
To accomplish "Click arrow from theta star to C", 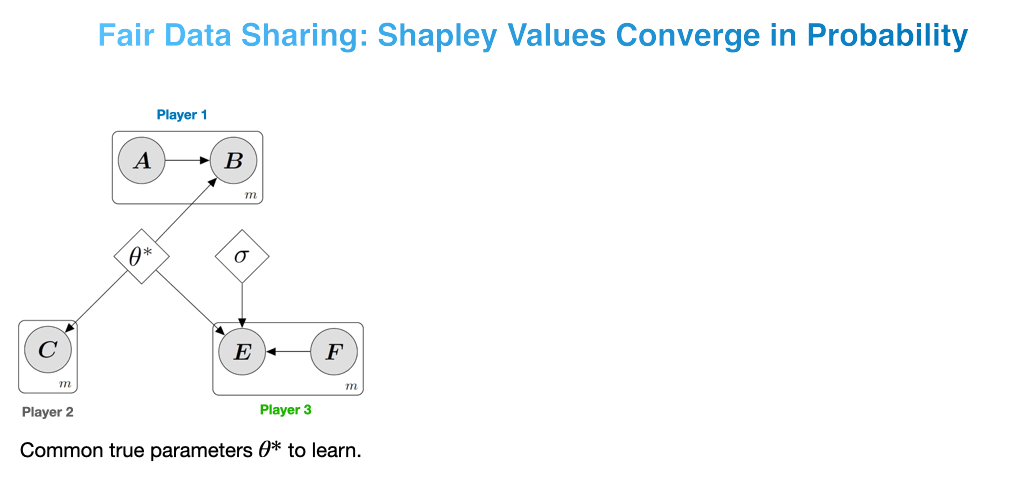I will click(96, 298).
